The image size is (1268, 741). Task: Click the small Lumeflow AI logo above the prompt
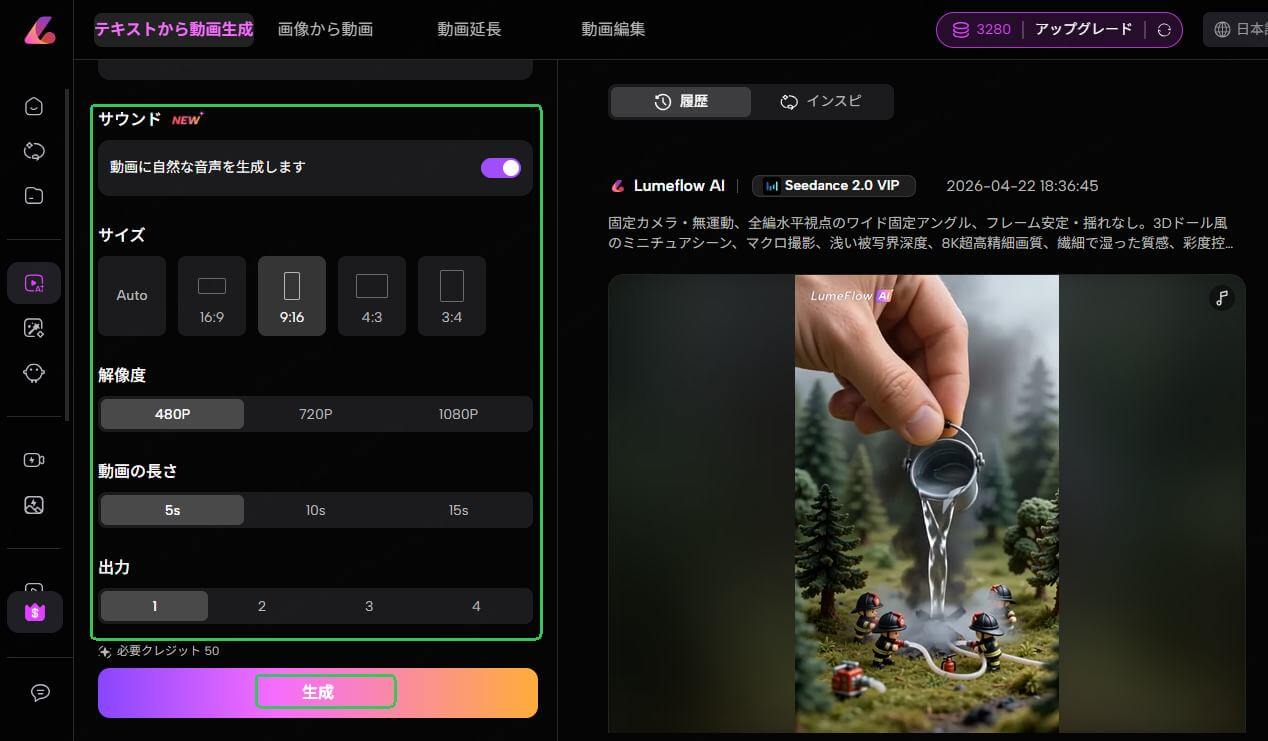(x=617, y=186)
